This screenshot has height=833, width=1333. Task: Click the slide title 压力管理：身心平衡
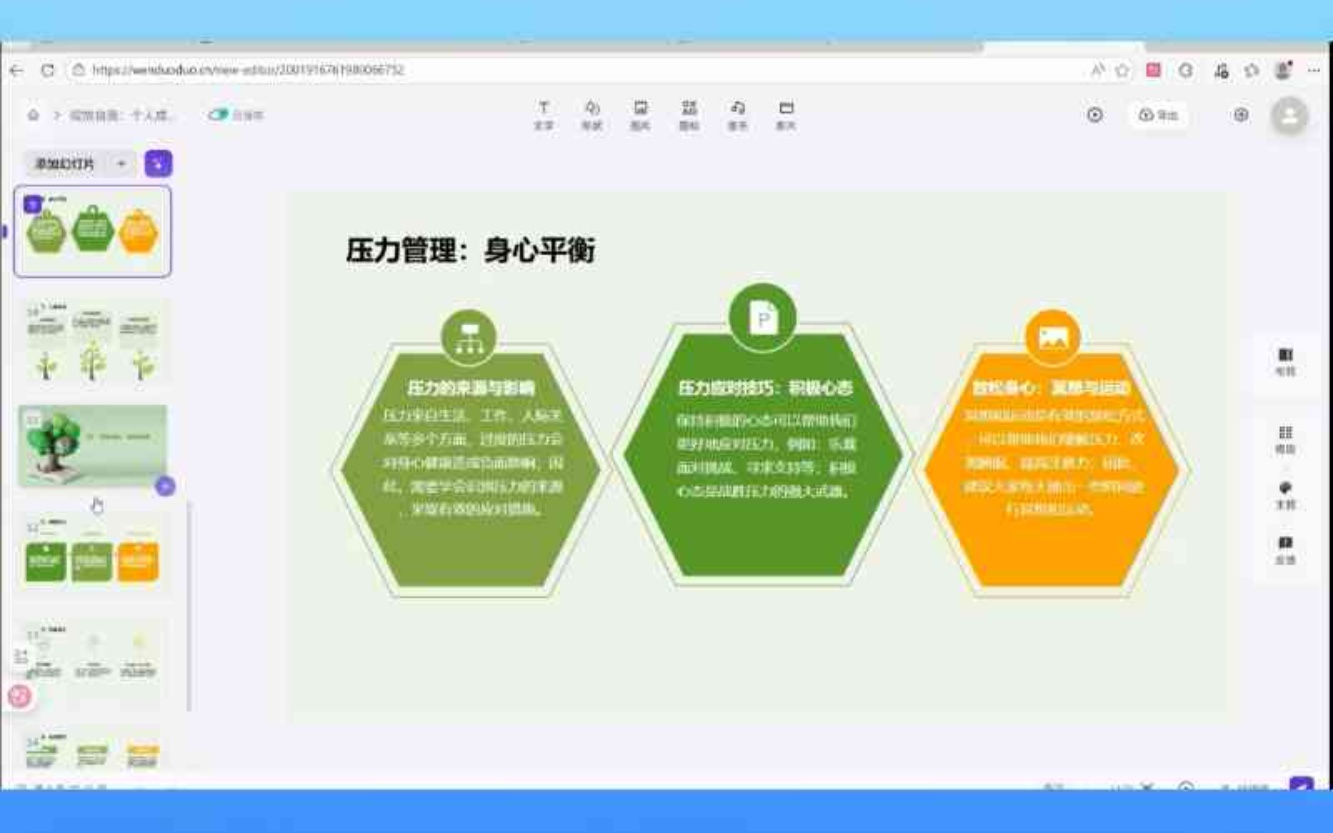click(x=470, y=250)
